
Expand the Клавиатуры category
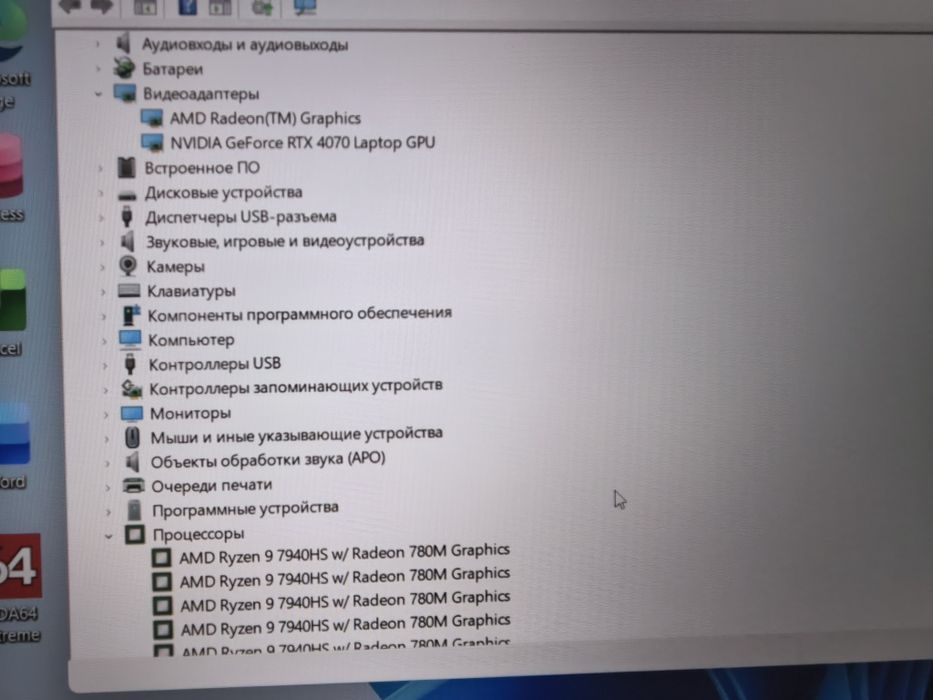pos(103,292)
